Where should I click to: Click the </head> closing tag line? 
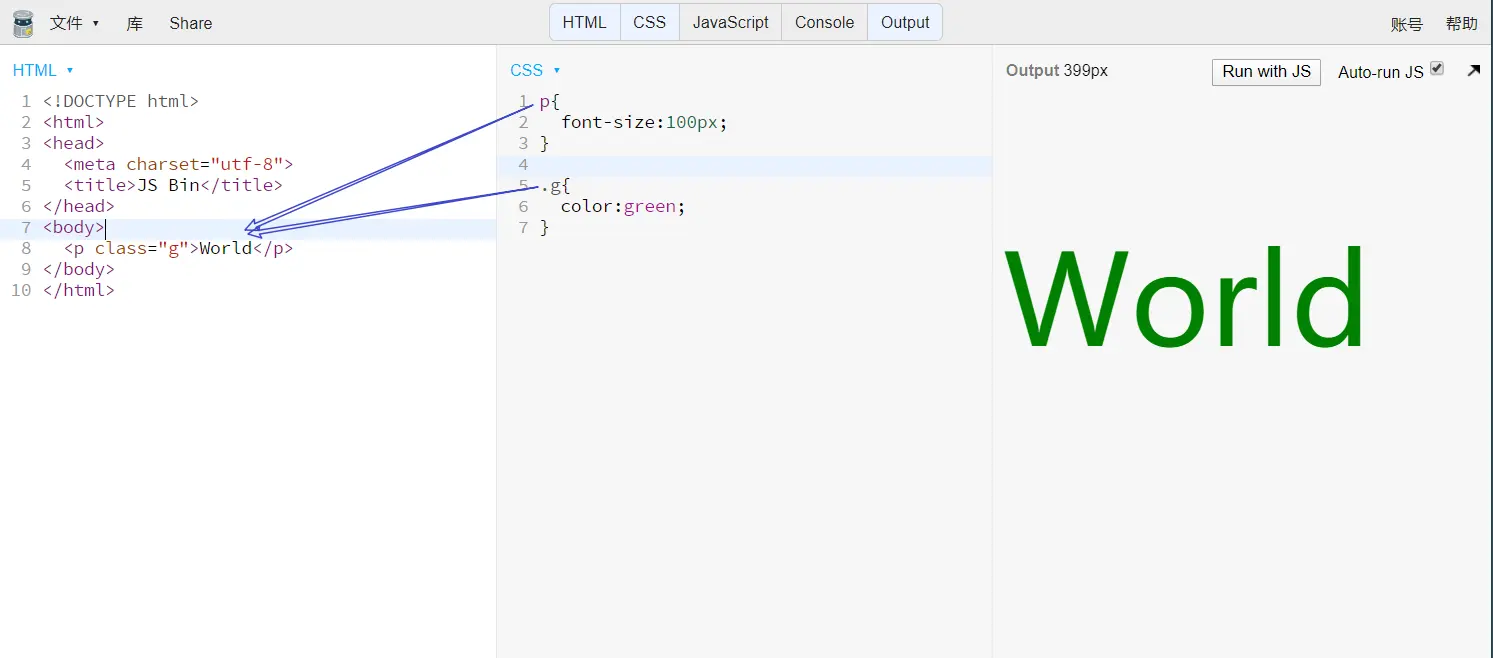point(78,206)
